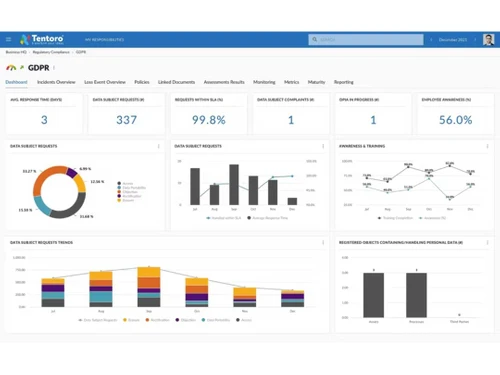The width and height of the screenshot is (500, 375).
Task: Switch to Incidents Overview tab
Action: (x=56, y=82)
